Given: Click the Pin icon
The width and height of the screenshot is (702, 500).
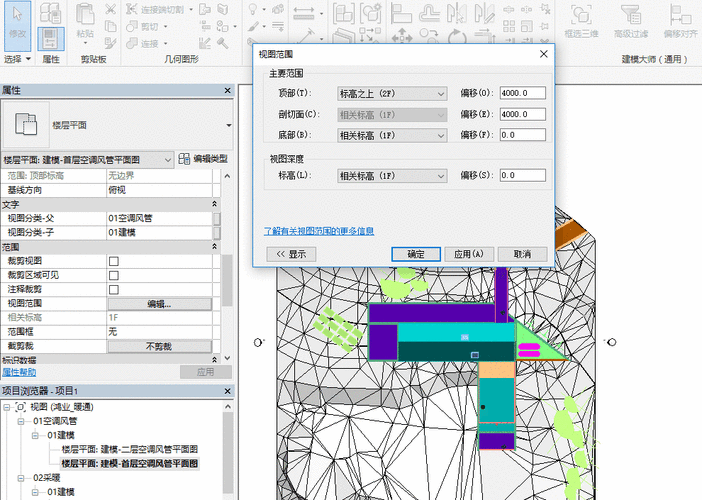Looking at the screenshot, I should pyautogui.click(x=544, y=26).
